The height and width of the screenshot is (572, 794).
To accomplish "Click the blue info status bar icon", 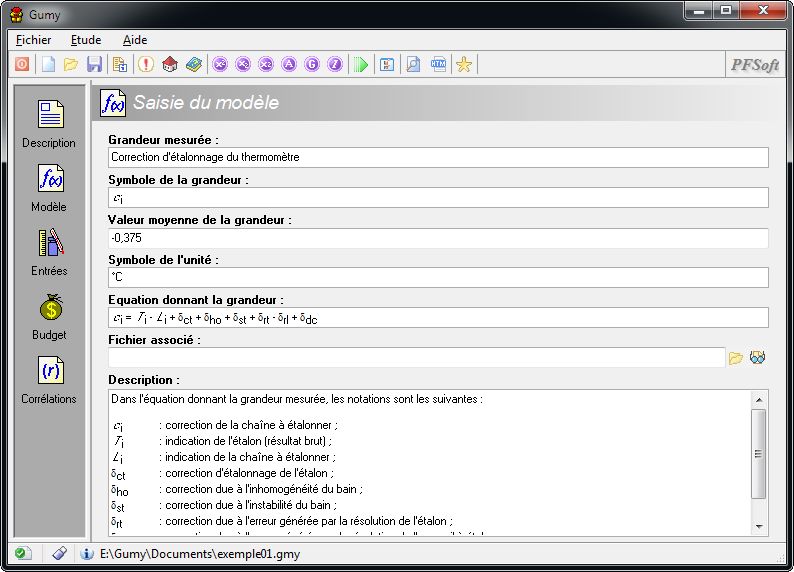I will coord(87,553).
